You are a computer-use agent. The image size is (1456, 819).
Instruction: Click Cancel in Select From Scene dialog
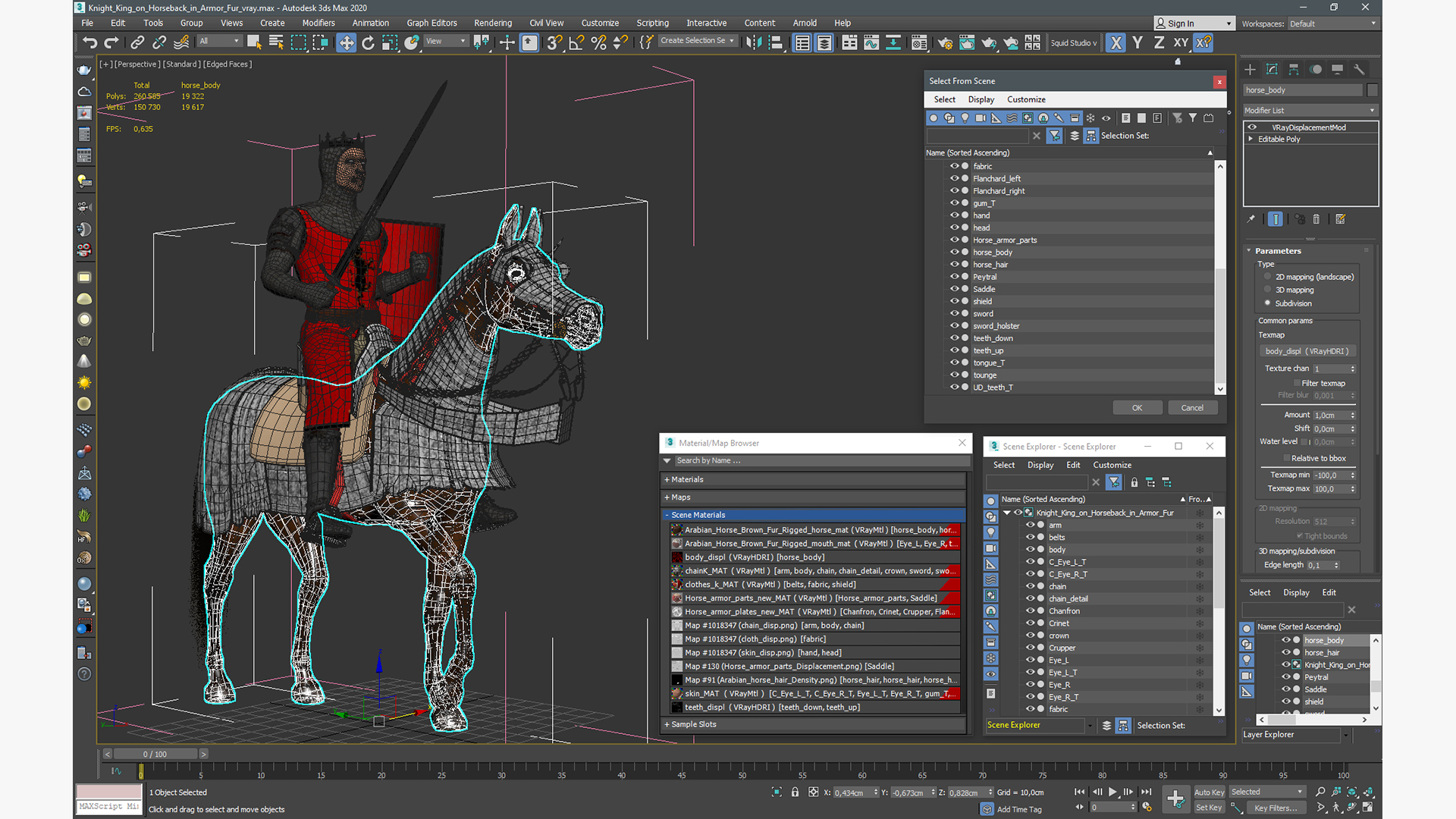pos(1192,407)
